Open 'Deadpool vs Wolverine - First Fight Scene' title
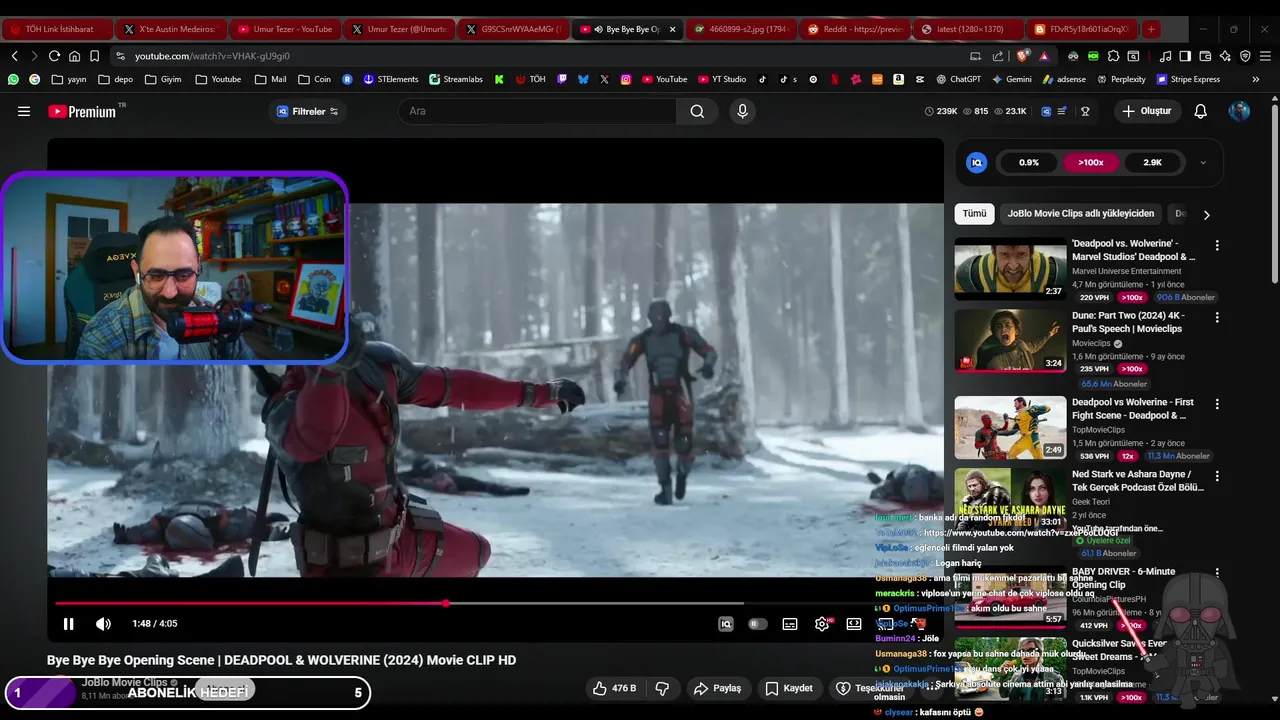This screenshot has width=1280, height=720. 1133,409
